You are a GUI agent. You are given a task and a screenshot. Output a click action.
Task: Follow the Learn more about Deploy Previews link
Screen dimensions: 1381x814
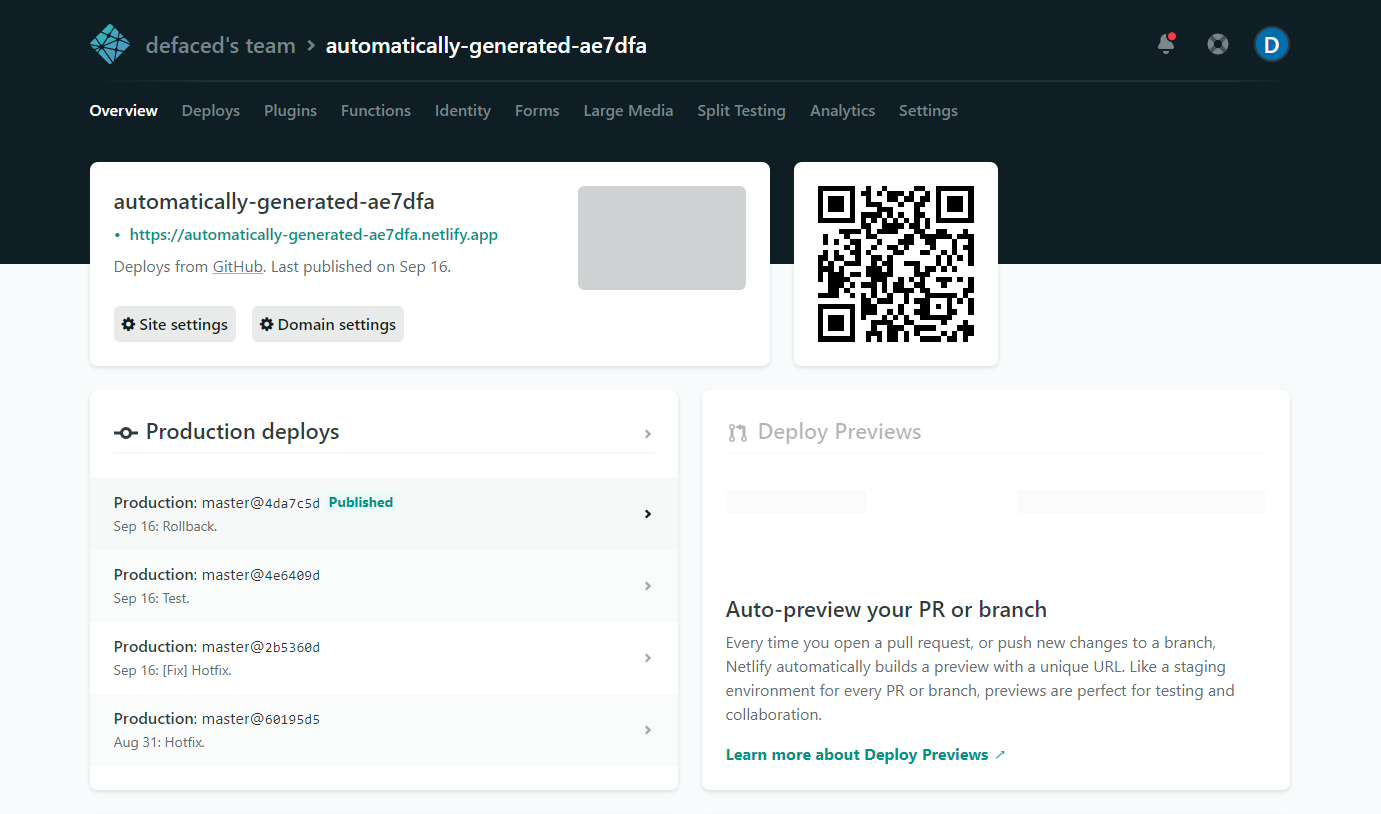(x=855, y=754)
